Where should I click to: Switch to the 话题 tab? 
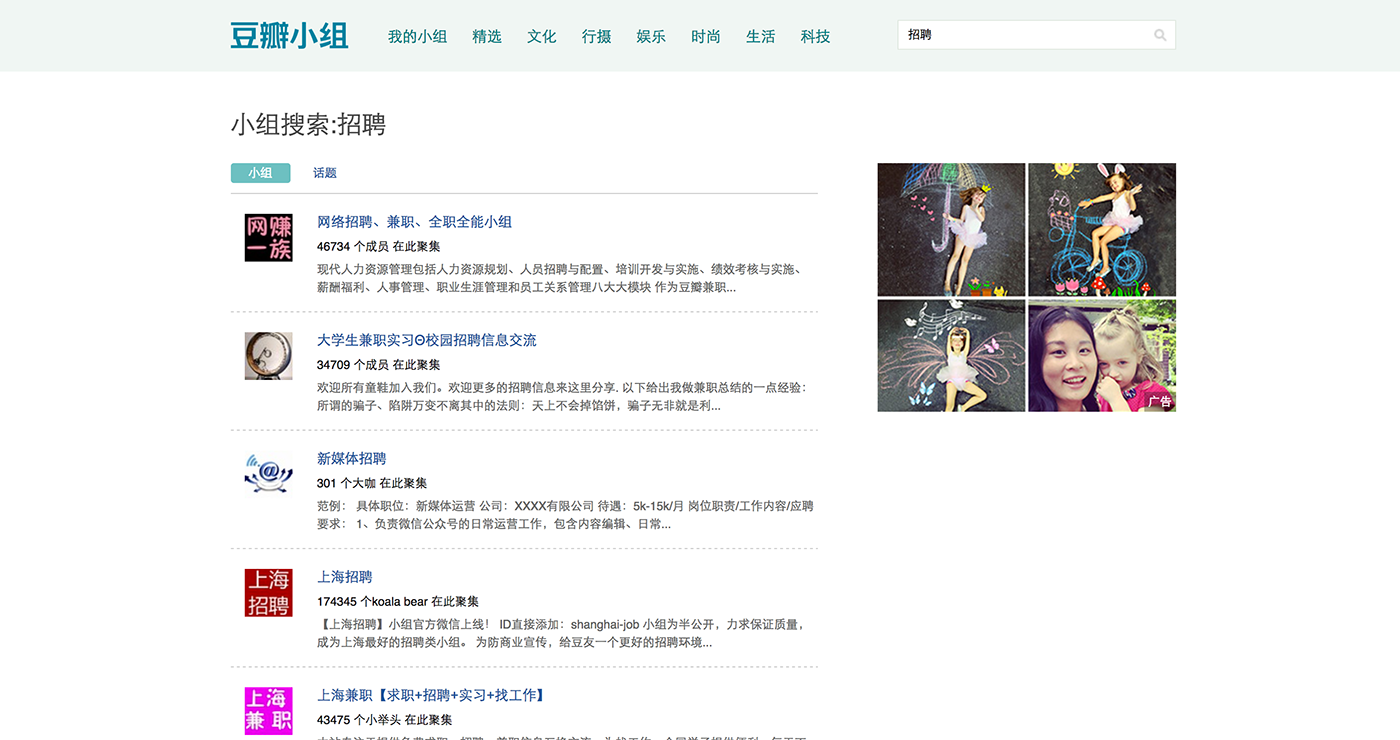(325, 173)
